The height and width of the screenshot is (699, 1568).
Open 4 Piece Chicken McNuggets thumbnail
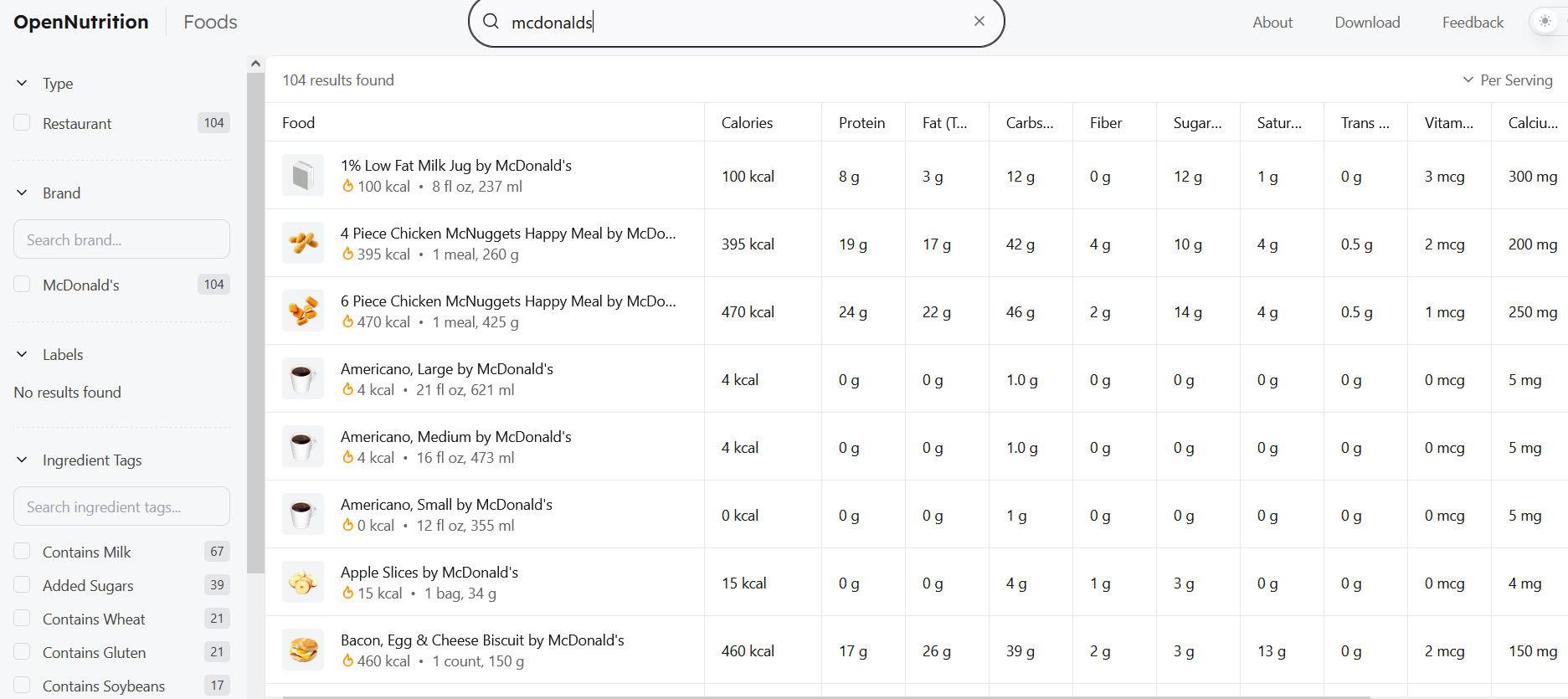pyautogui.click(x=303, y=244)
